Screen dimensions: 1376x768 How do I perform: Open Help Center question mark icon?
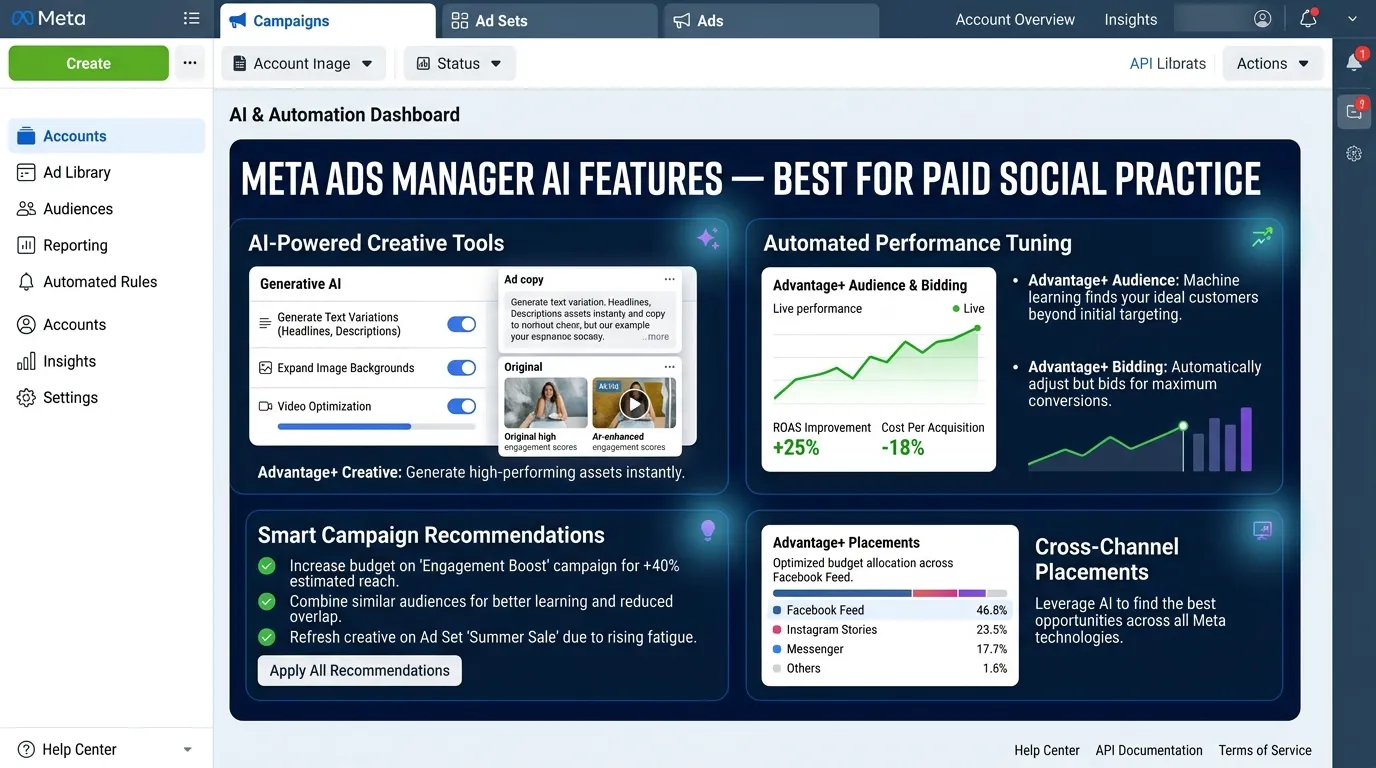26,749
